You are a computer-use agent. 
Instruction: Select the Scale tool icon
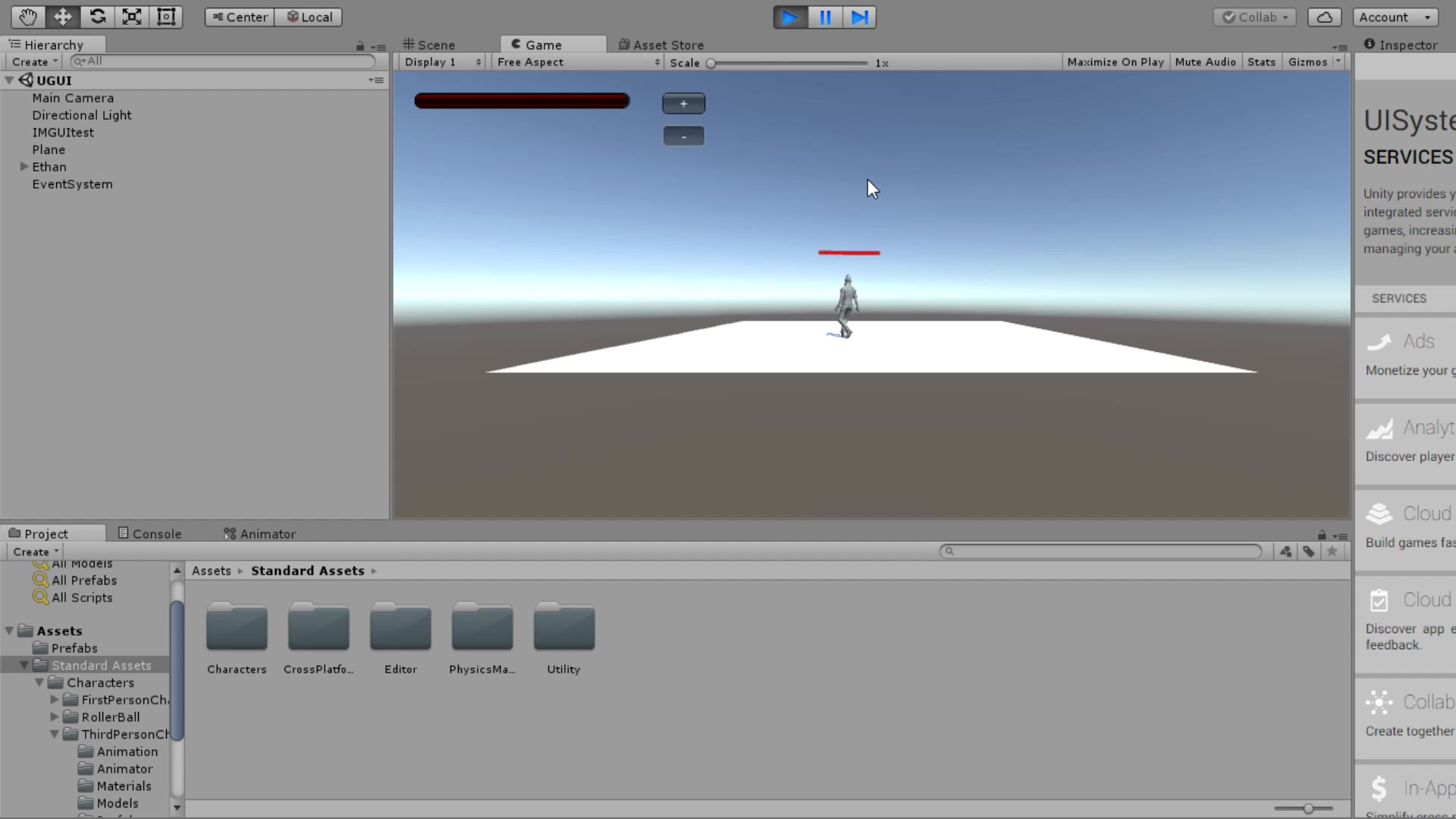click(132, 17)
